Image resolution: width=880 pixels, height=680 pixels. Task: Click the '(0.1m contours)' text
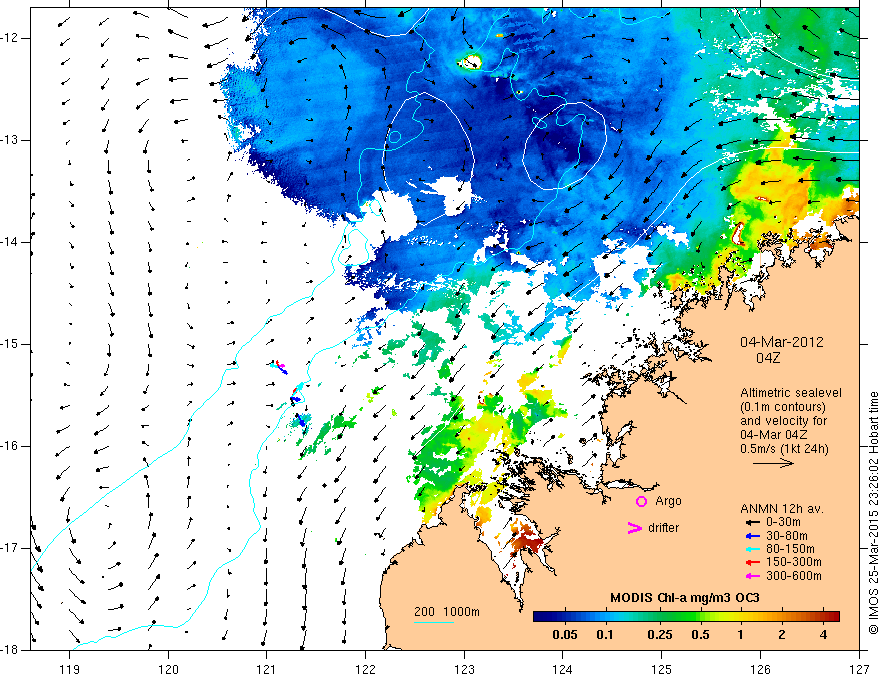(783, 407)
